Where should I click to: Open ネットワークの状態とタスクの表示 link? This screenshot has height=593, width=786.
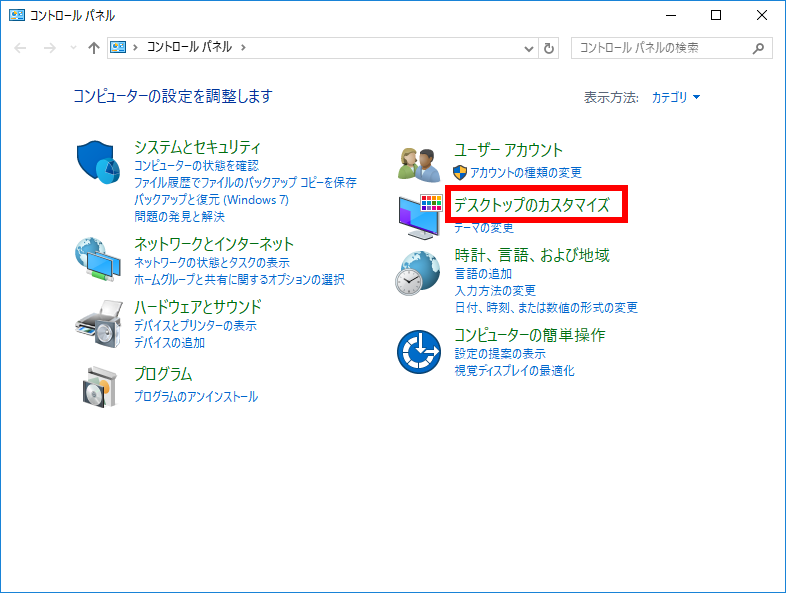tap(212, 263)
